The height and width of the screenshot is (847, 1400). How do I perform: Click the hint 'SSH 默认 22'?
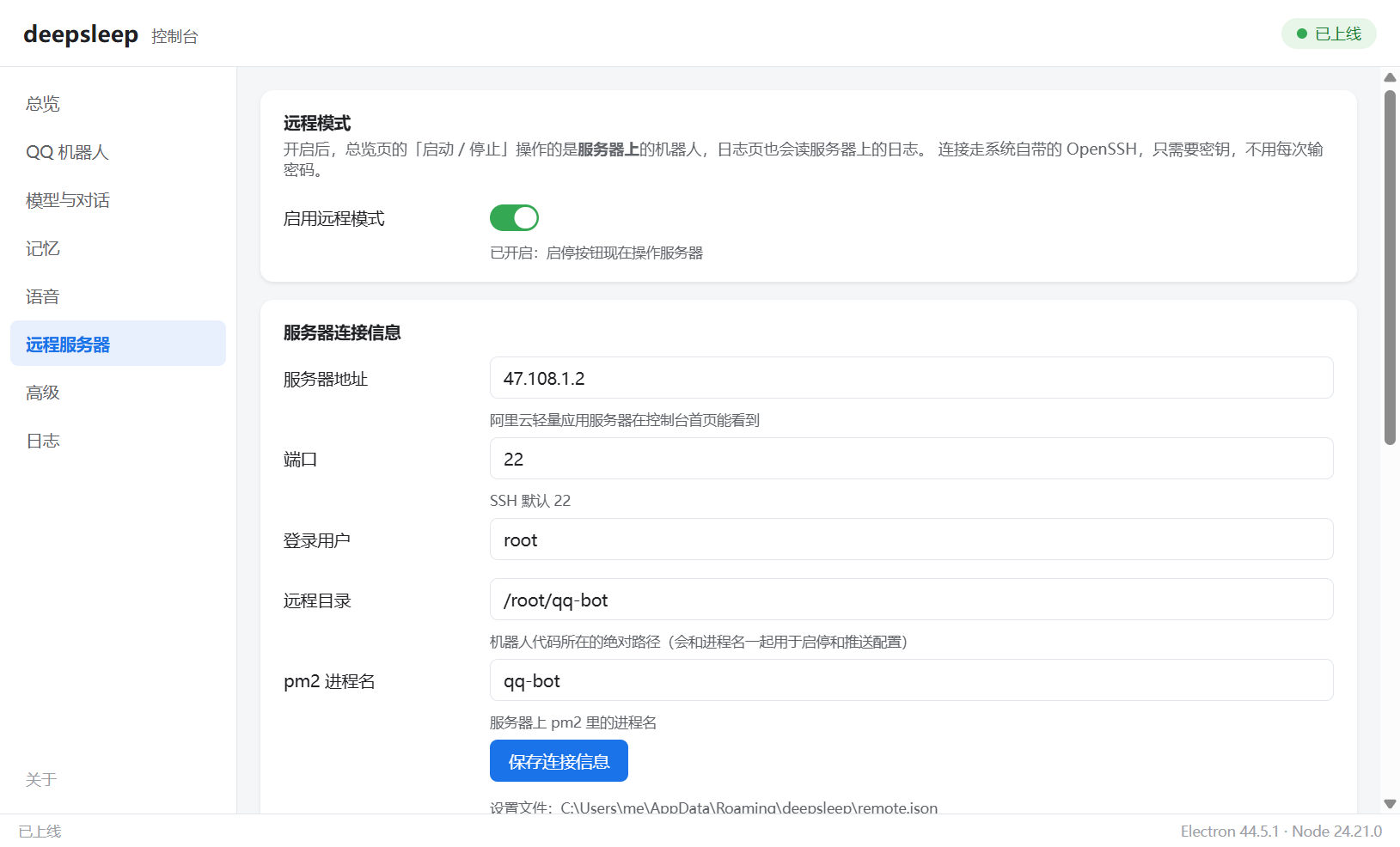(x=530, y=501)
